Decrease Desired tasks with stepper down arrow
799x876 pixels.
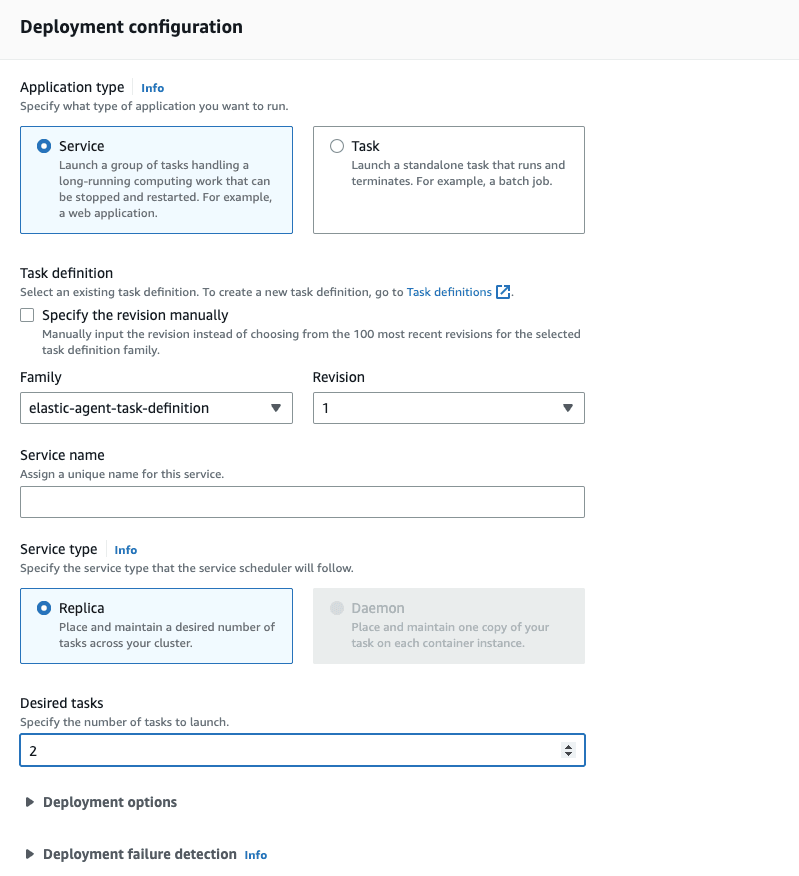pyautogui.click(x=569, y=754)
